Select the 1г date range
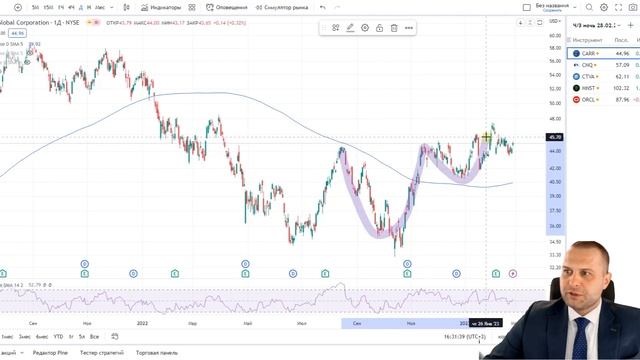Screen dimensions: 640x360 71,337
